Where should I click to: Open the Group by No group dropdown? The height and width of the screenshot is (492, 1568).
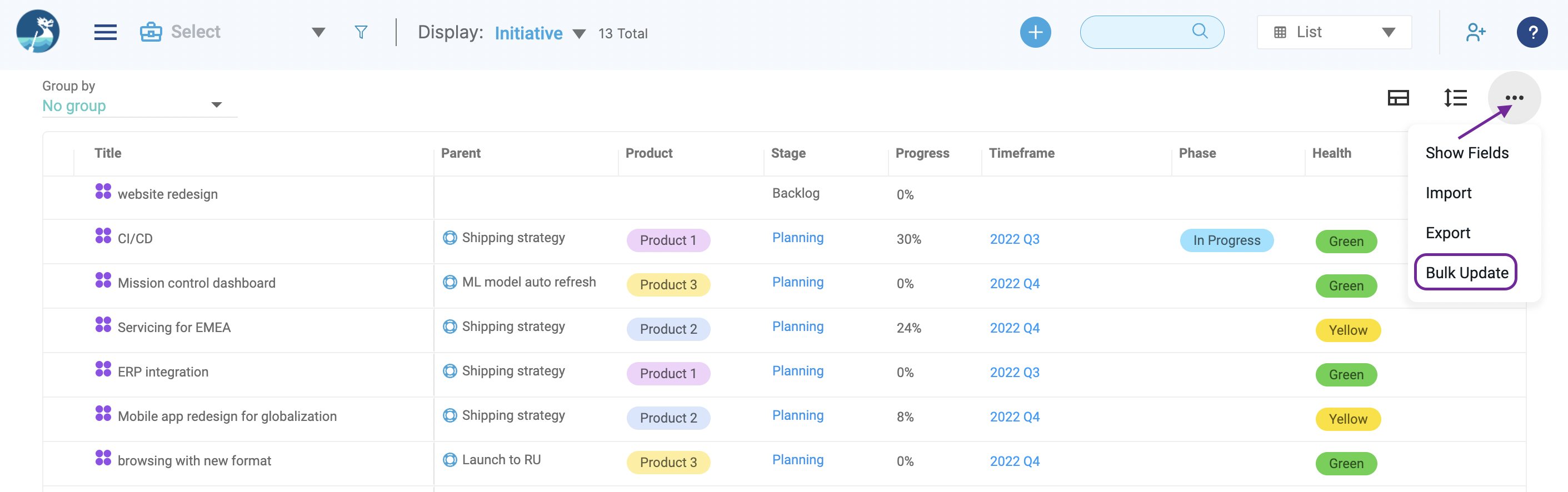[139, 106]
